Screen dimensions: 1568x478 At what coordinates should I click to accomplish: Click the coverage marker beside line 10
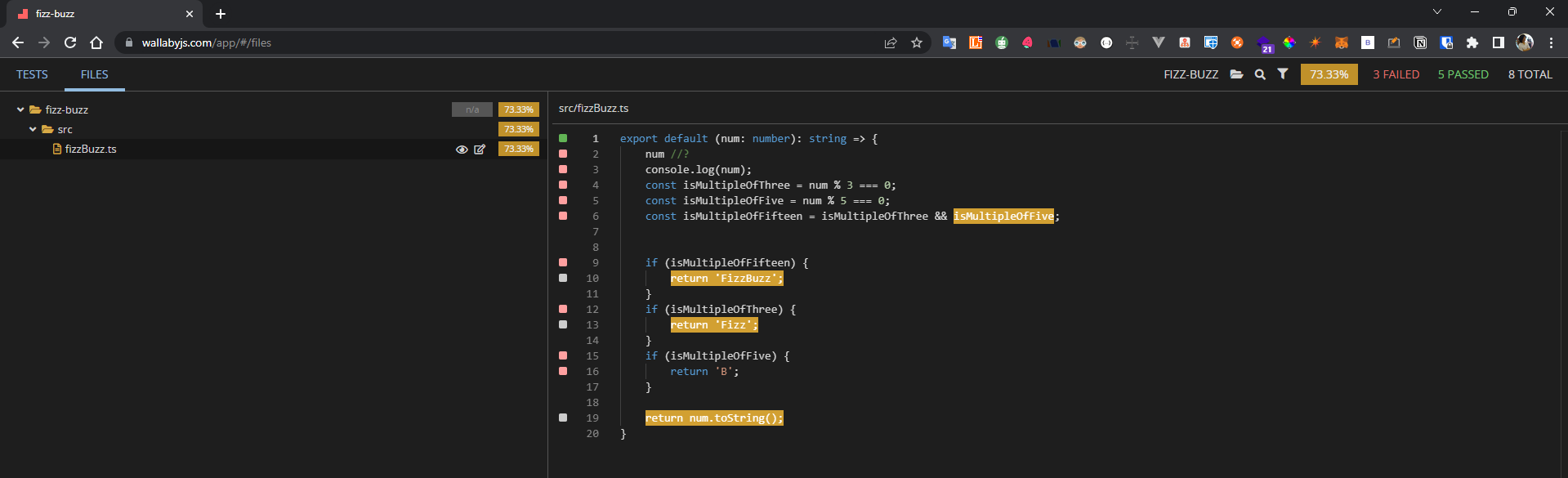click(563, 279)
